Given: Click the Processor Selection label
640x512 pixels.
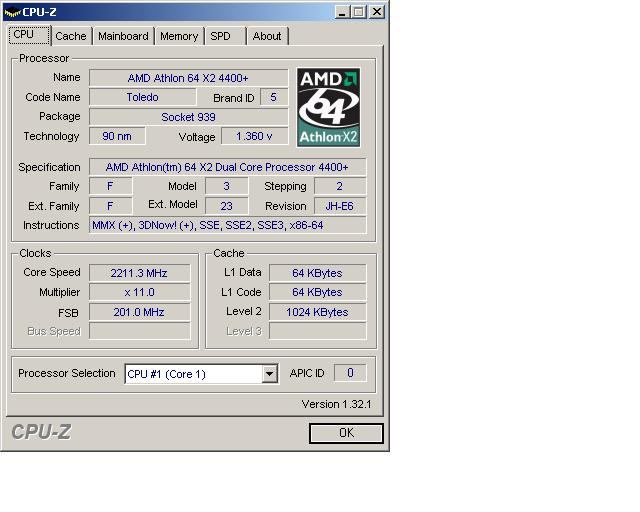Looking at the screenshot, I should coord(67,373).
